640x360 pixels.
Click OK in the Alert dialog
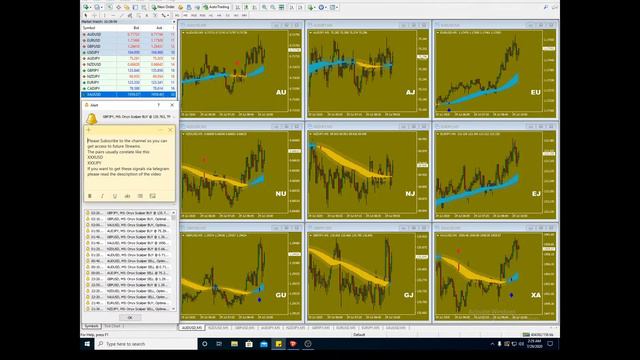(x=130, y=317)
